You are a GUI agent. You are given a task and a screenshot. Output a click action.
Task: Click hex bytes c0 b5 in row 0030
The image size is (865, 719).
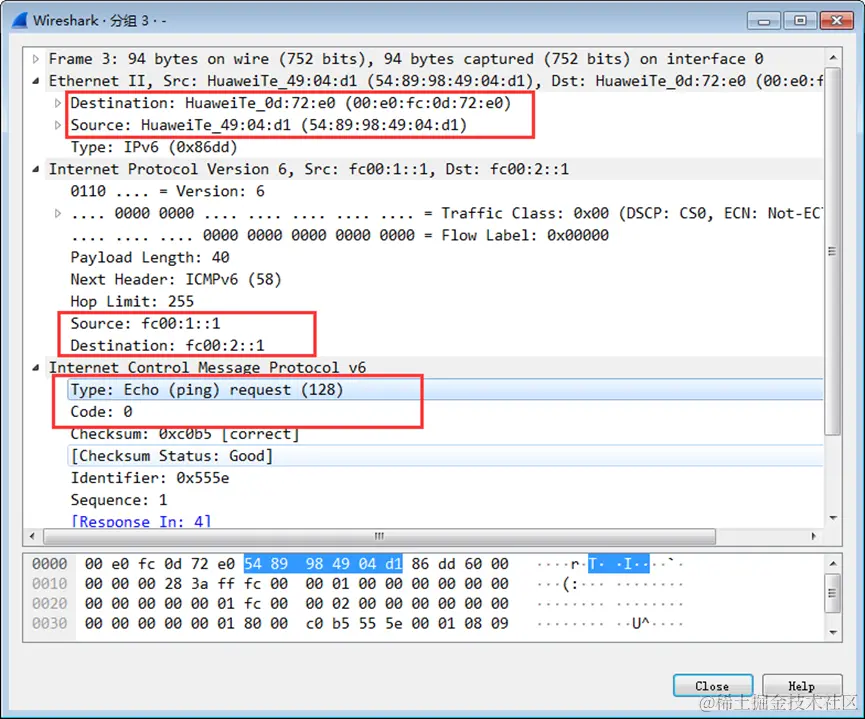pyautogui.click(x=327, y=624)
